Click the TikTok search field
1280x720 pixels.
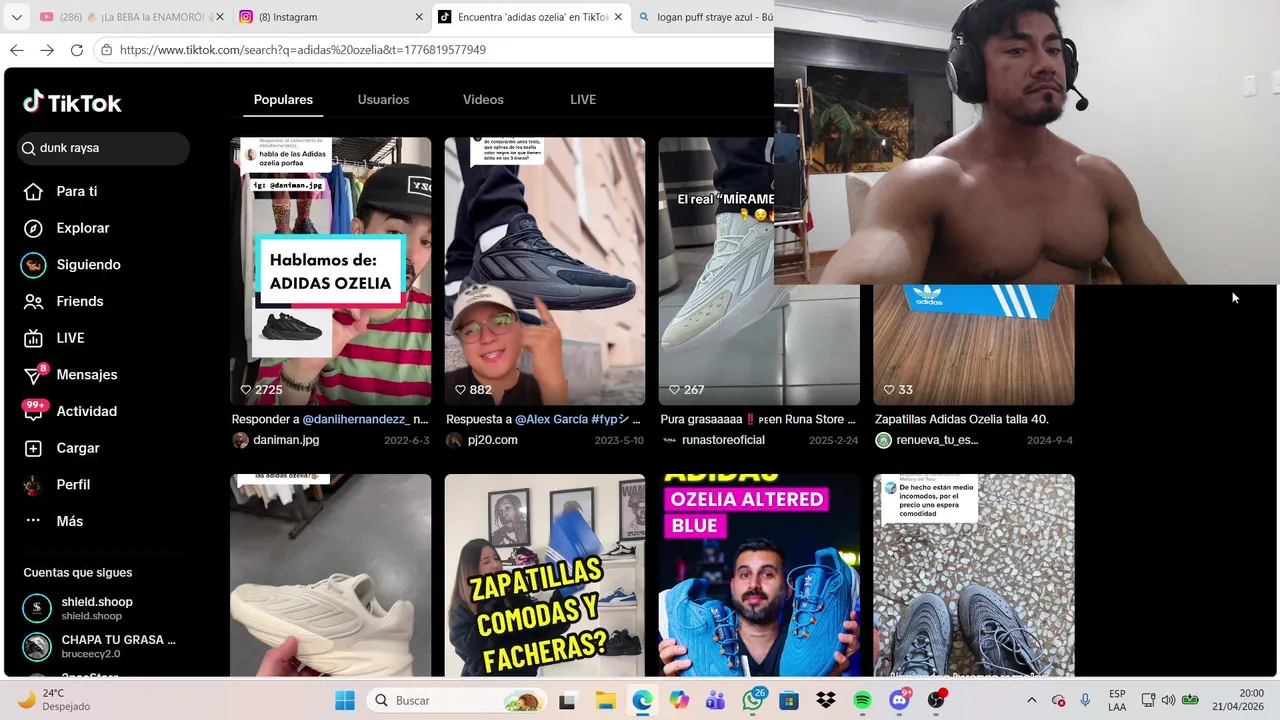tap(103, 148)
